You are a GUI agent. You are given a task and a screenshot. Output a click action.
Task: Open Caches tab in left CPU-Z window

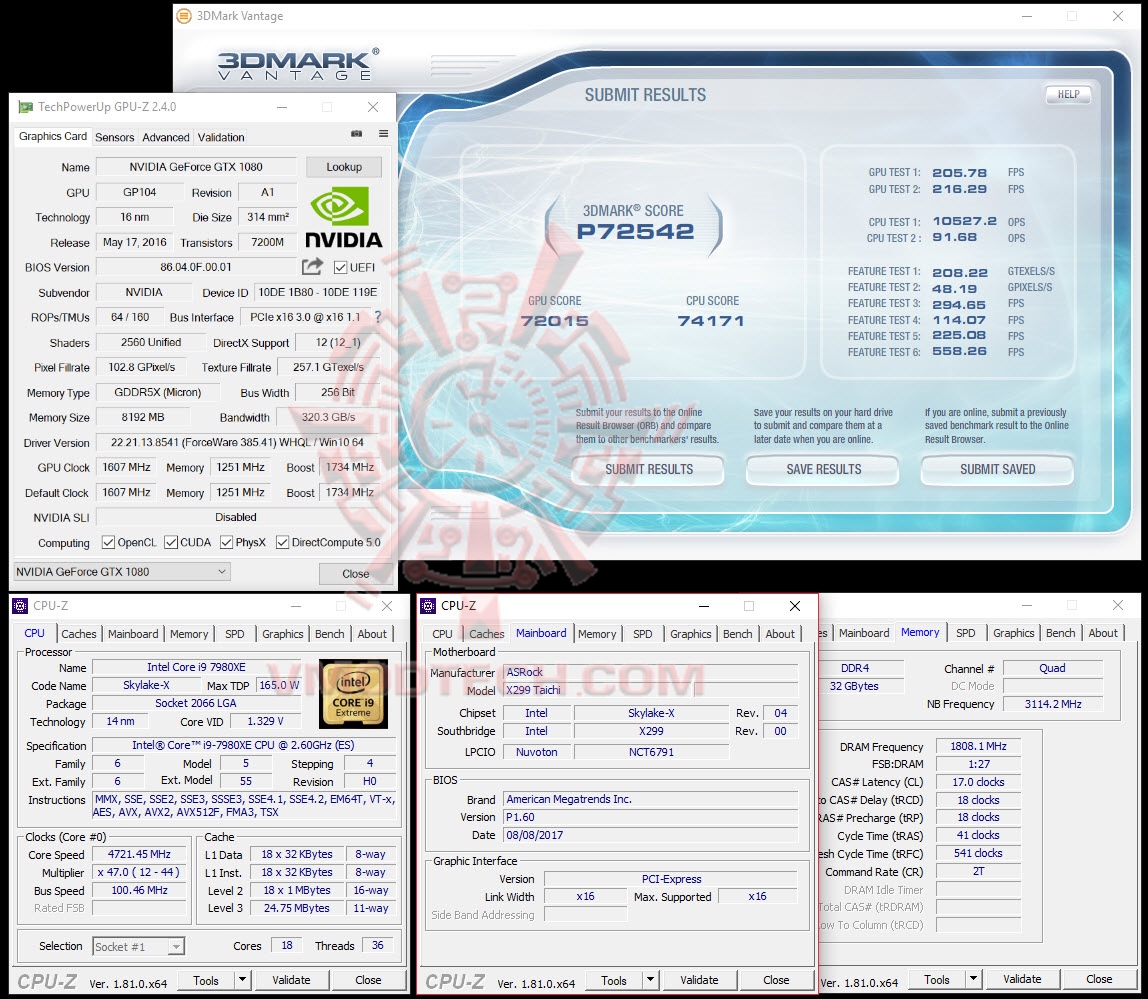[79, 634]
